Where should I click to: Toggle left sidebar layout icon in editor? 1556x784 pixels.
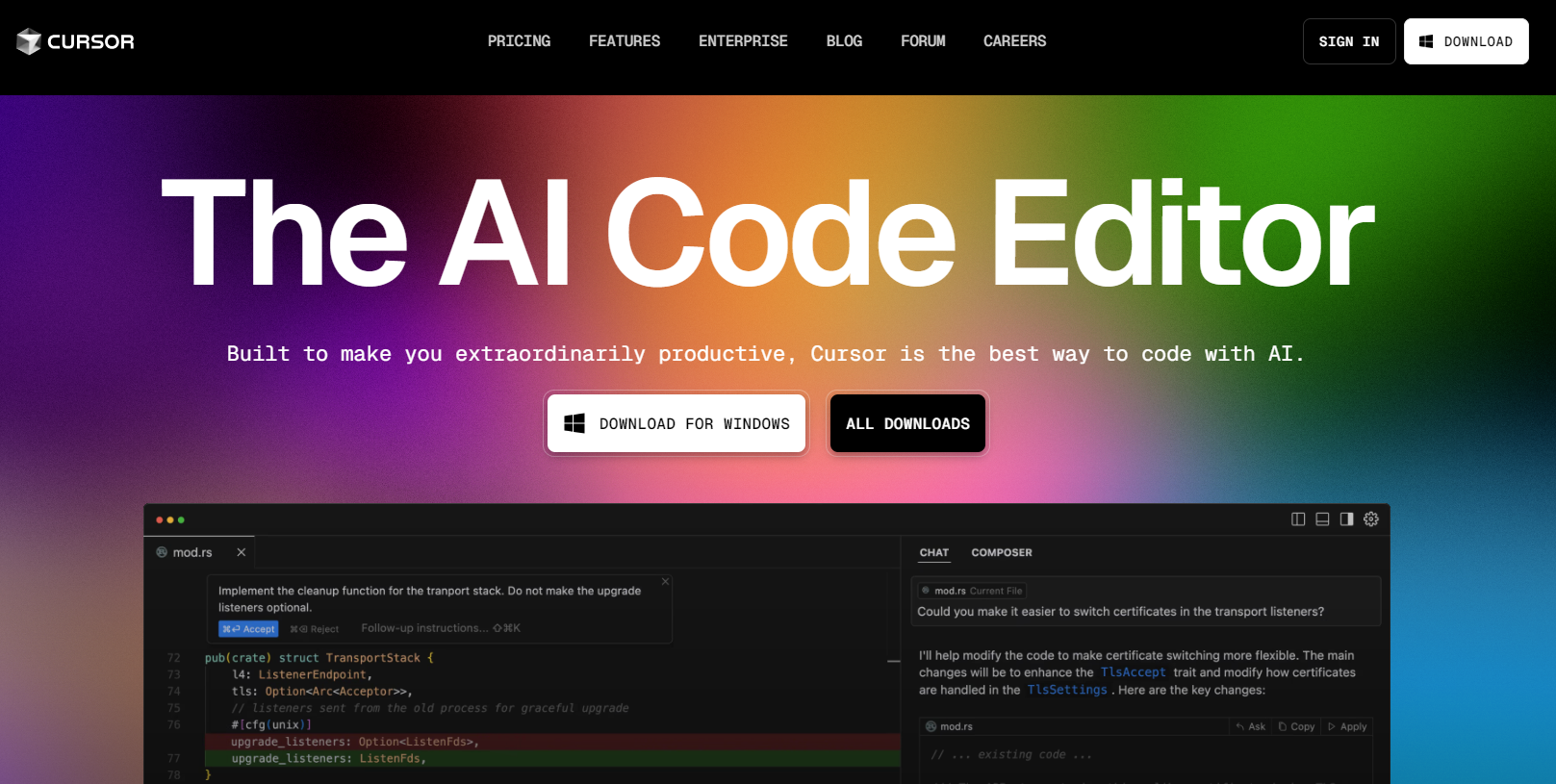(x=1298, y=519)
